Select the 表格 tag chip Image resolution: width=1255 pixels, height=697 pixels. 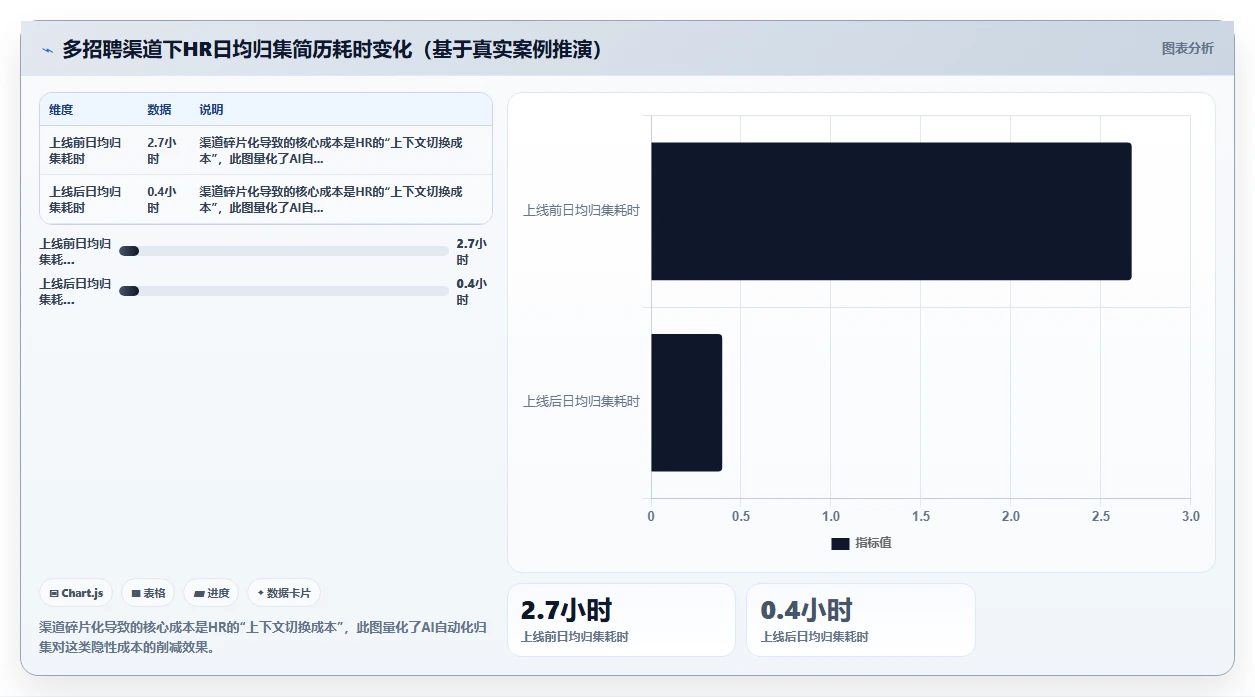(148, 593)
